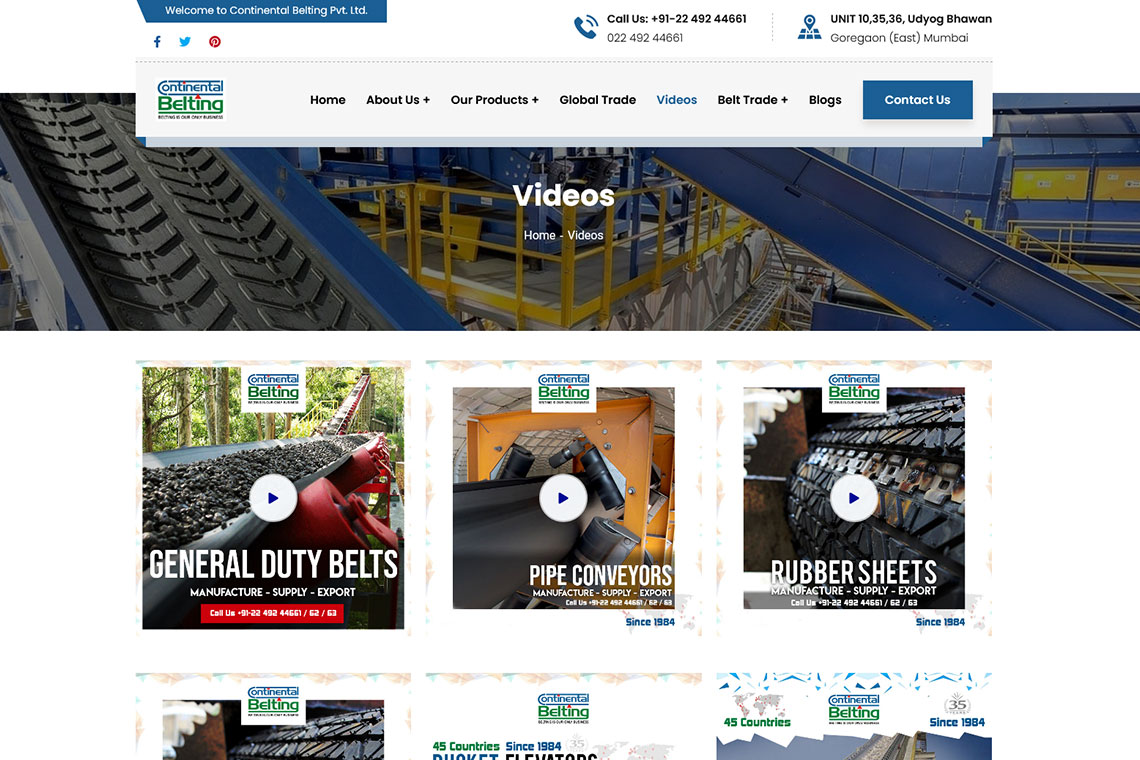Open the Pinterest social icon
This screenshot has height=760, width=1140.
tap(214, 42)
